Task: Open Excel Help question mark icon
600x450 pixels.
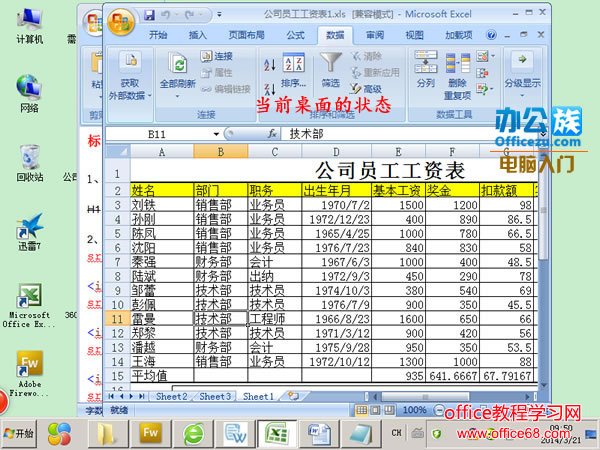Action: coord(491,35)
